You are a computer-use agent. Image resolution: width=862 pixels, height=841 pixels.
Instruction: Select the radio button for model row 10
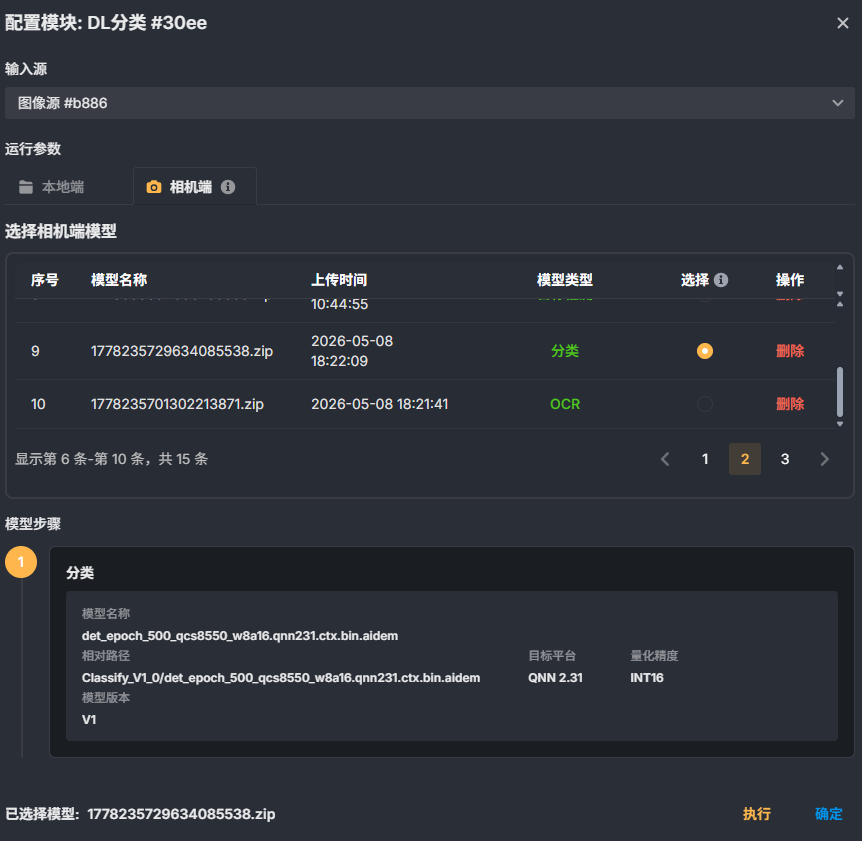point(705,404)
